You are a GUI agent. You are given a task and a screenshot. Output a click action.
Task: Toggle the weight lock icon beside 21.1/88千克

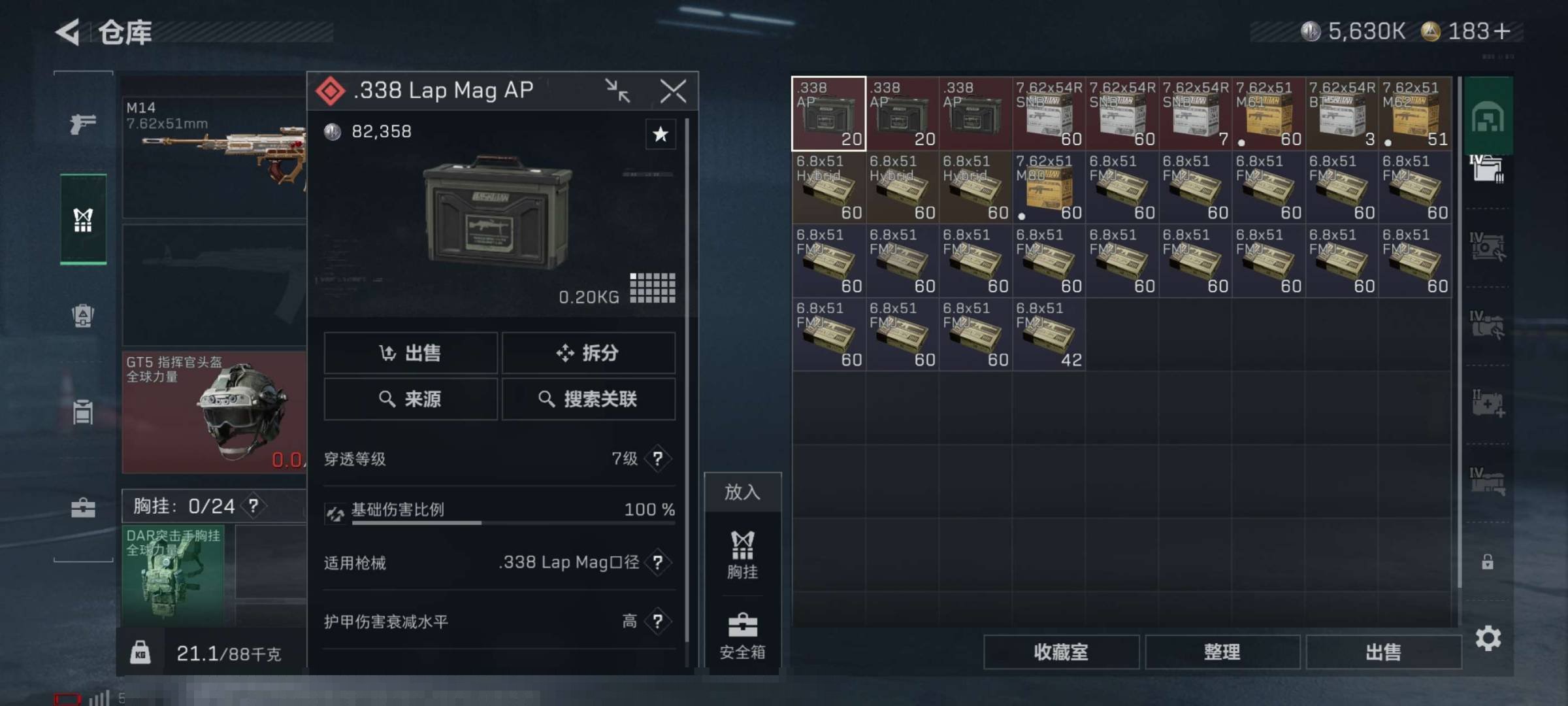pos(140,652)
